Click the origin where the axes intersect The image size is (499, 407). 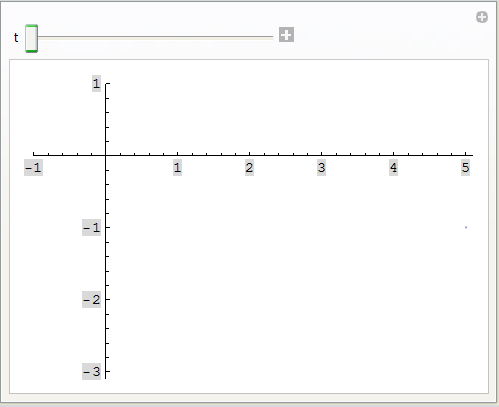(x=106, y=155)
